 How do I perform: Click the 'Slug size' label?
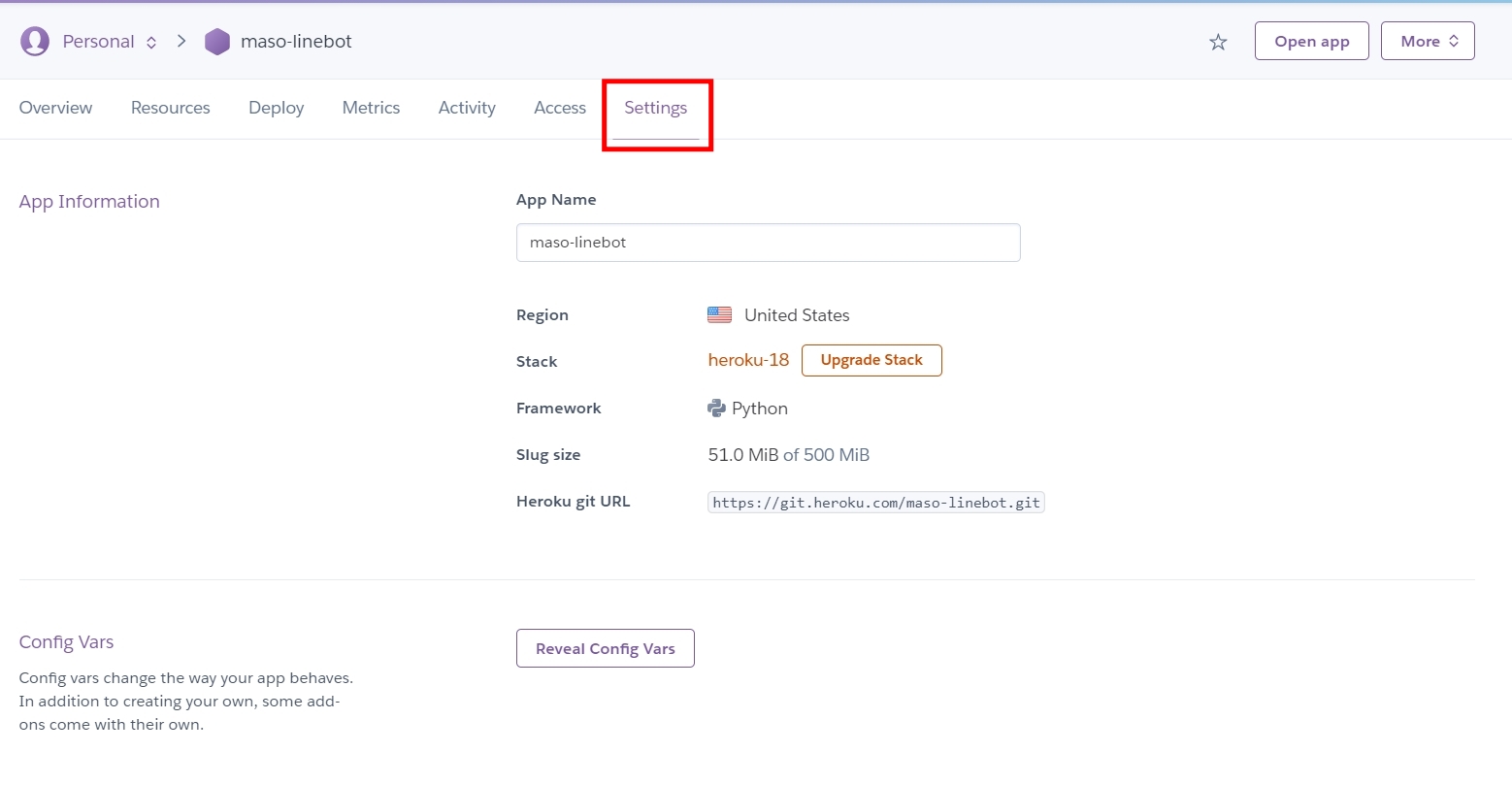coord(548,455)
